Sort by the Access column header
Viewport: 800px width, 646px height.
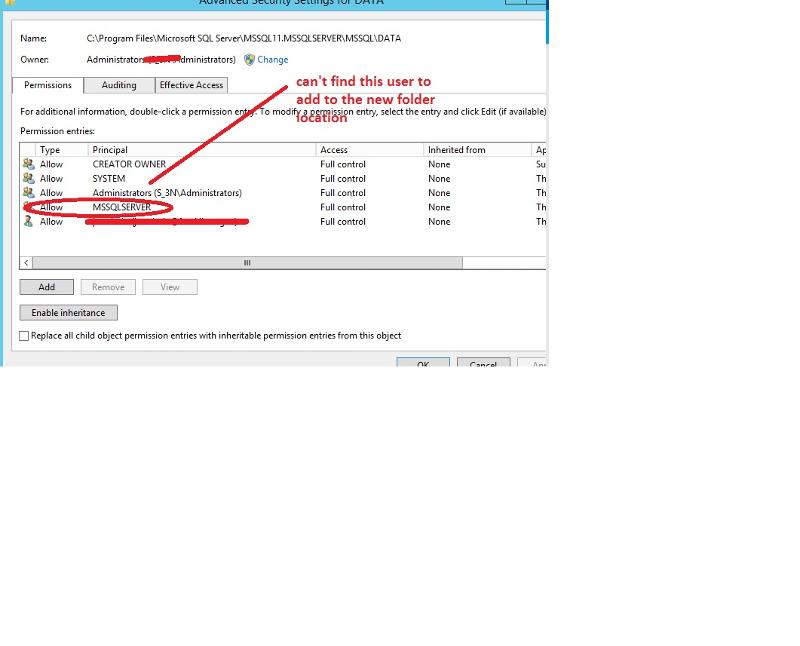click(x=370, y=150)
